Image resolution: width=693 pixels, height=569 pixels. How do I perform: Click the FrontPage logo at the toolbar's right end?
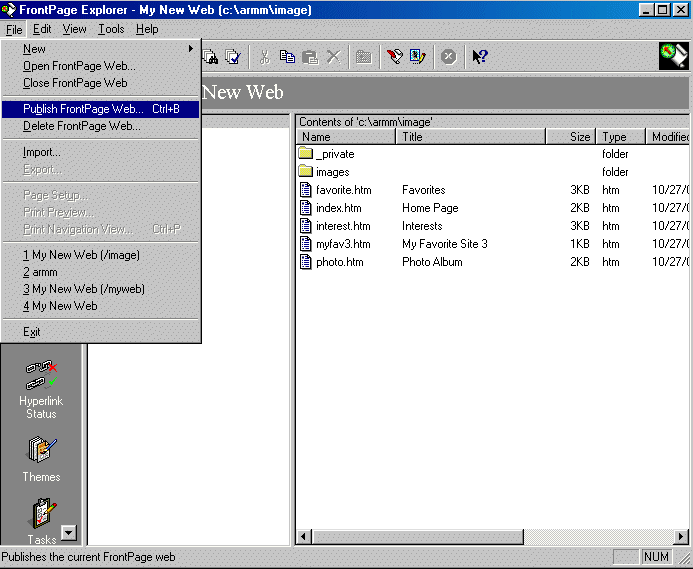(674, 56)
